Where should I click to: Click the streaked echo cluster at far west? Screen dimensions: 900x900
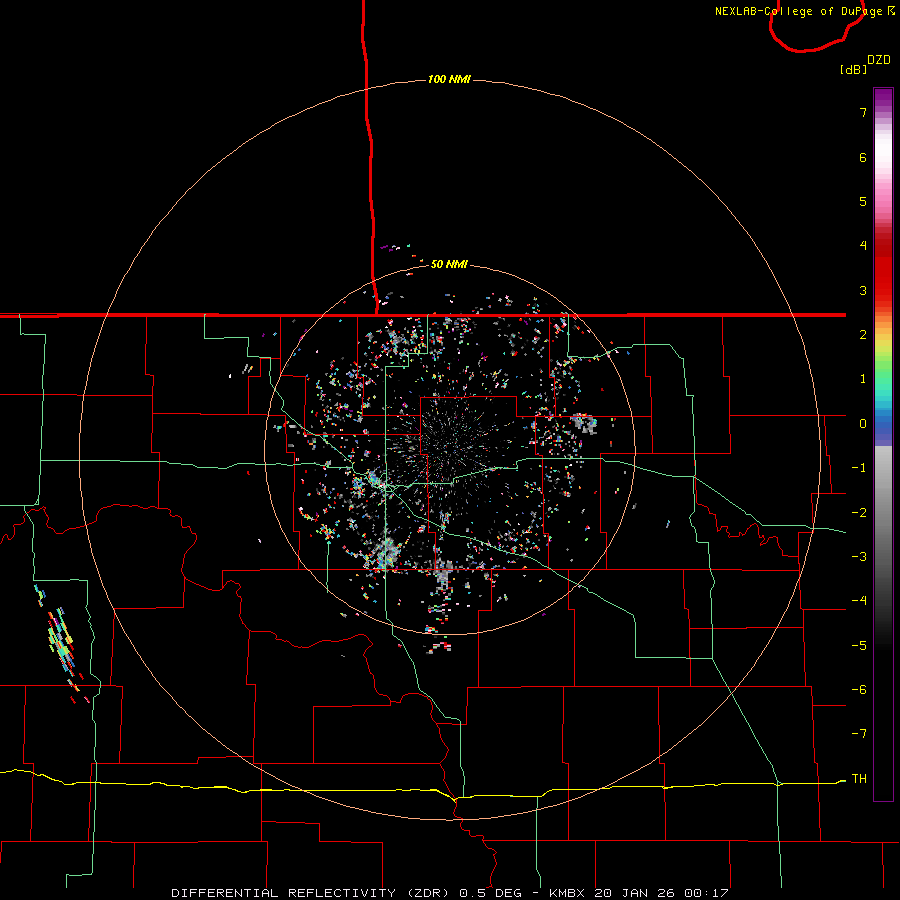pyautogui.click(x=62, y=643)
